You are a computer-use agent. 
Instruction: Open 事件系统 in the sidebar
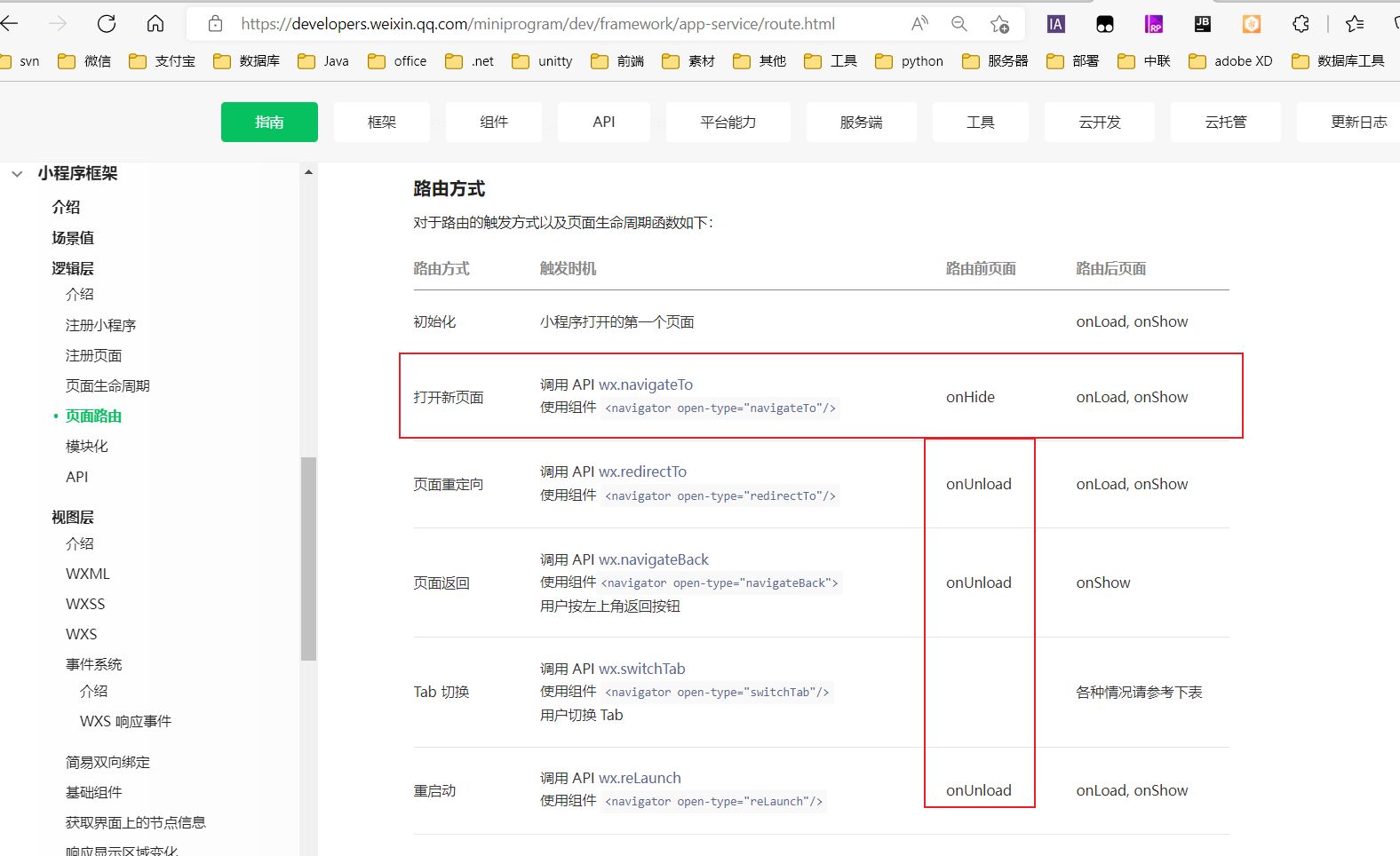pyautogui.click(x=93, y=664)
